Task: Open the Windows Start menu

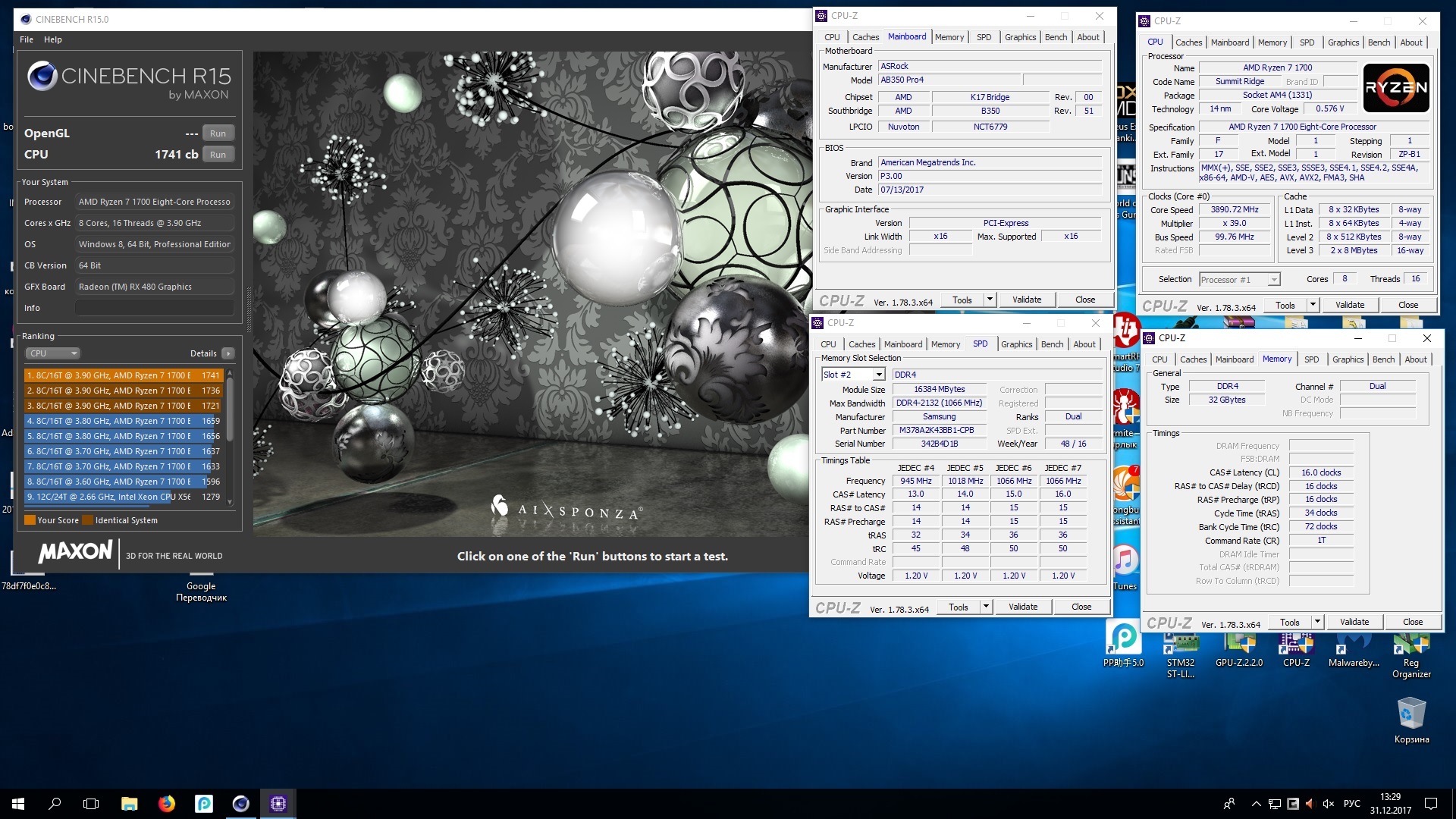Action: click(x=18, y=804)
